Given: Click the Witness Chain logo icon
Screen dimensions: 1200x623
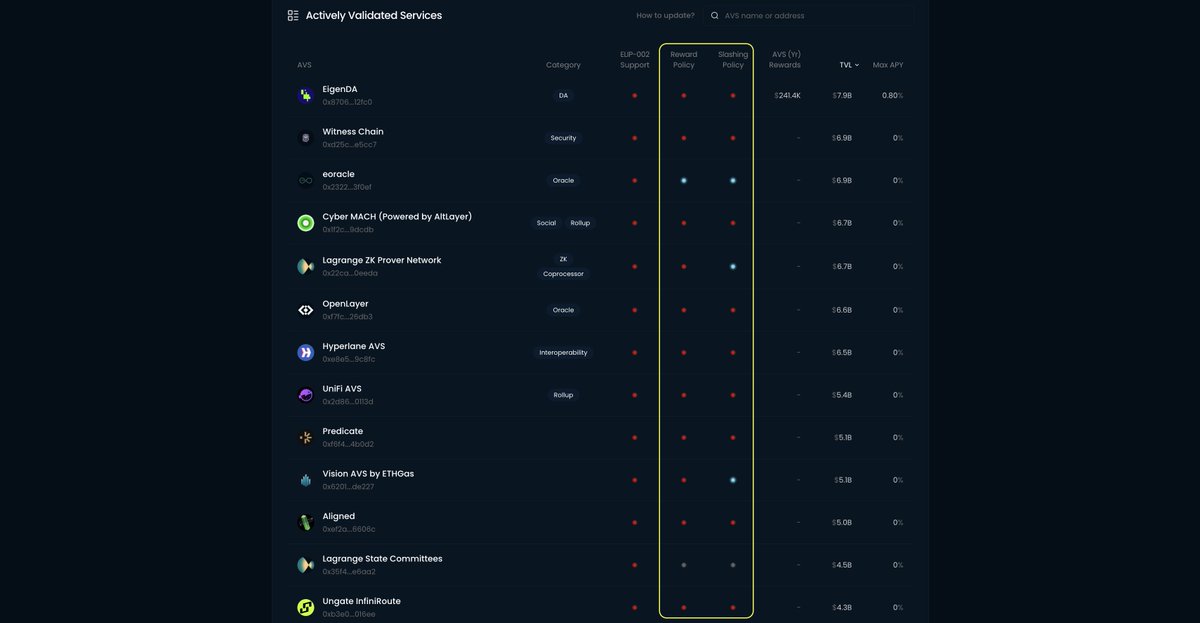Looking at the screenshot, I should pyautogui.click(x=306, y=138).
